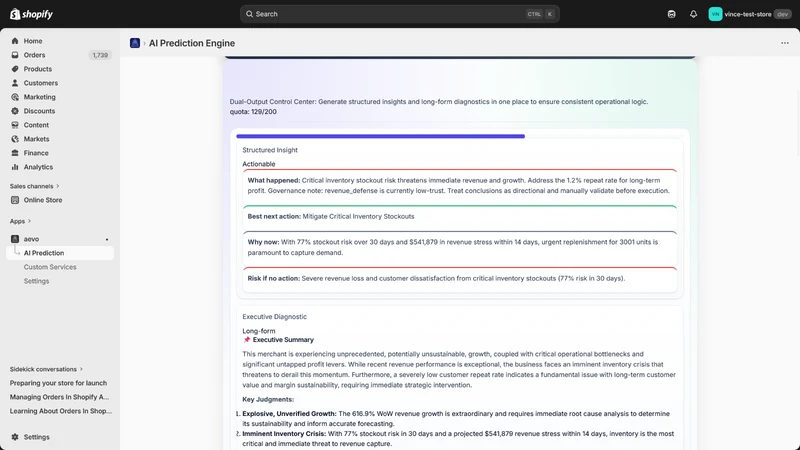The image size is (800, 450).
Task: Click the search magnifier icon
Action: tap(249, 14)
